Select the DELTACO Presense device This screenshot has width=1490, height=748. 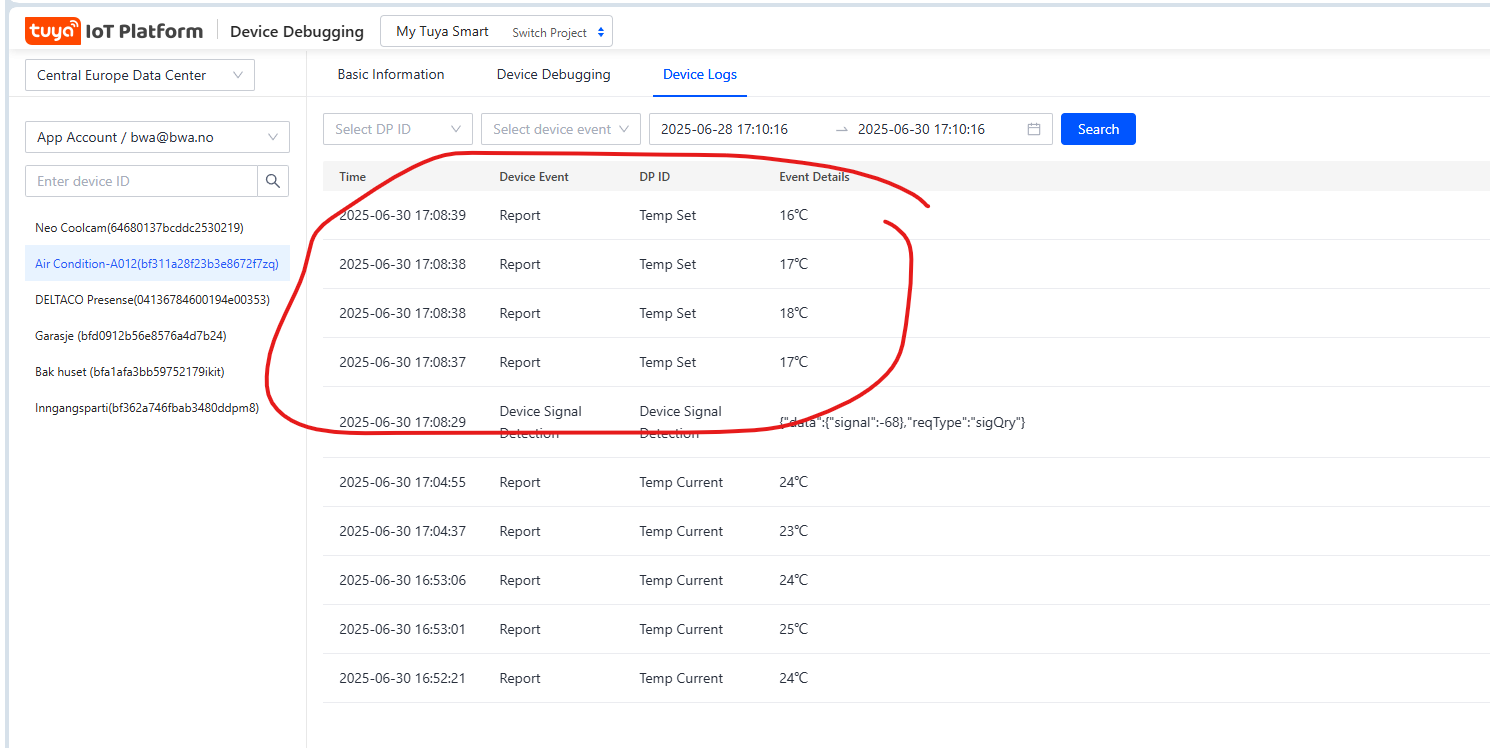click(x=152, y=300)
